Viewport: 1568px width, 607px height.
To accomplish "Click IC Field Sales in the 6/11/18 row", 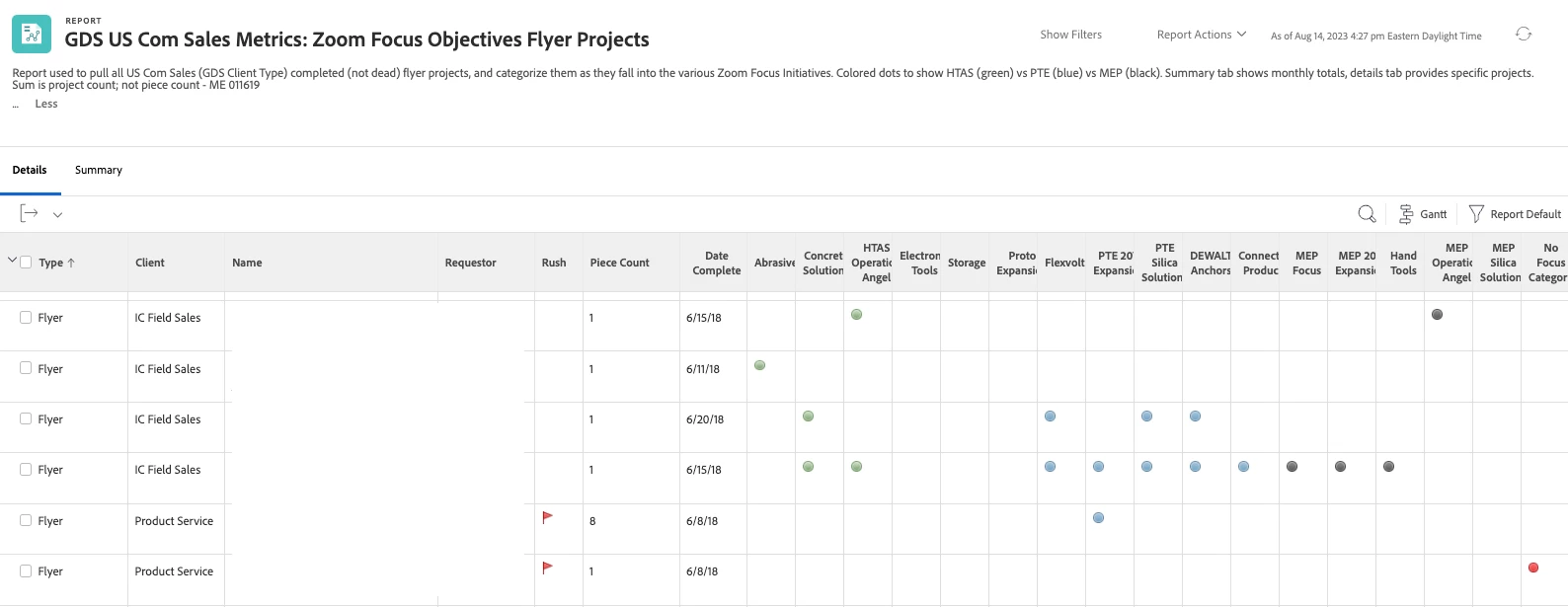I will (168, 369).
